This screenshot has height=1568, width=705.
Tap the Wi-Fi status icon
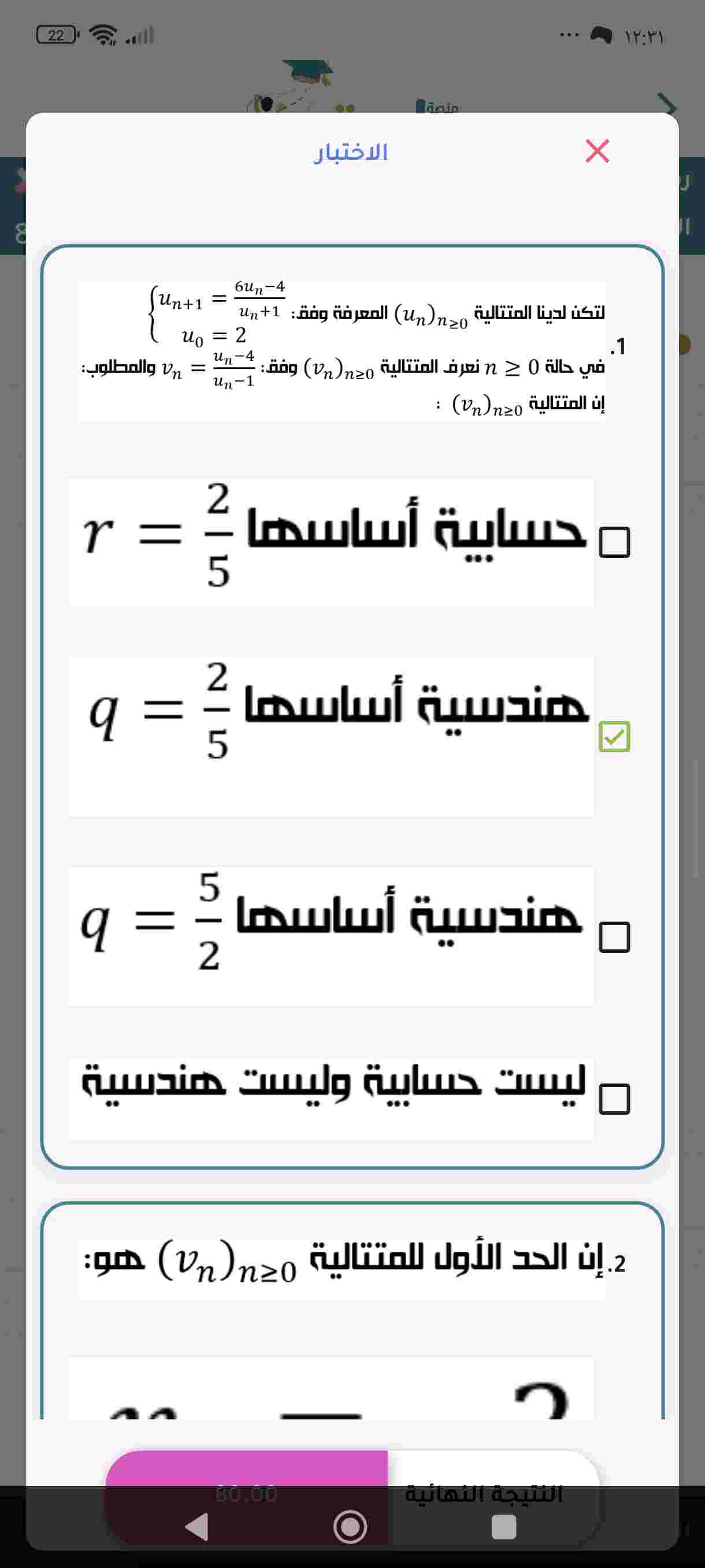[103, 35]
